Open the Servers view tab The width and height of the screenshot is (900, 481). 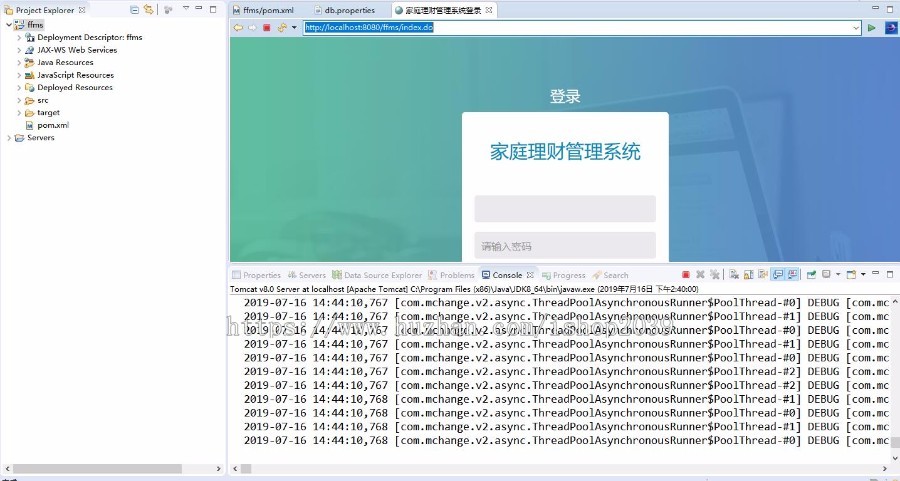tap(307, 275)
